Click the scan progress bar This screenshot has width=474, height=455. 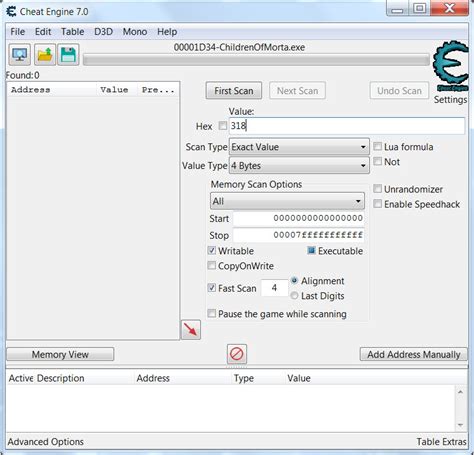[256, 60]
